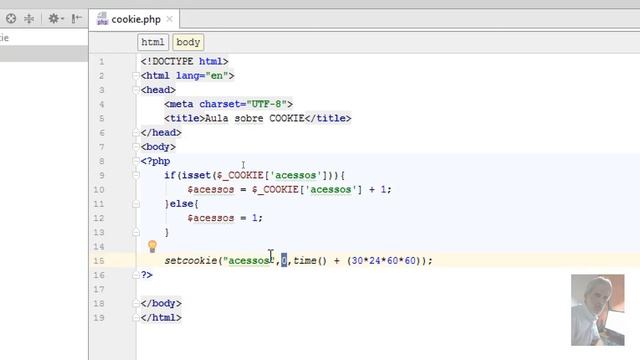The width and height of the screenshot is (640, 360).
Task: Click the collapse all icon in project toolbar
Action: [29, 18]
